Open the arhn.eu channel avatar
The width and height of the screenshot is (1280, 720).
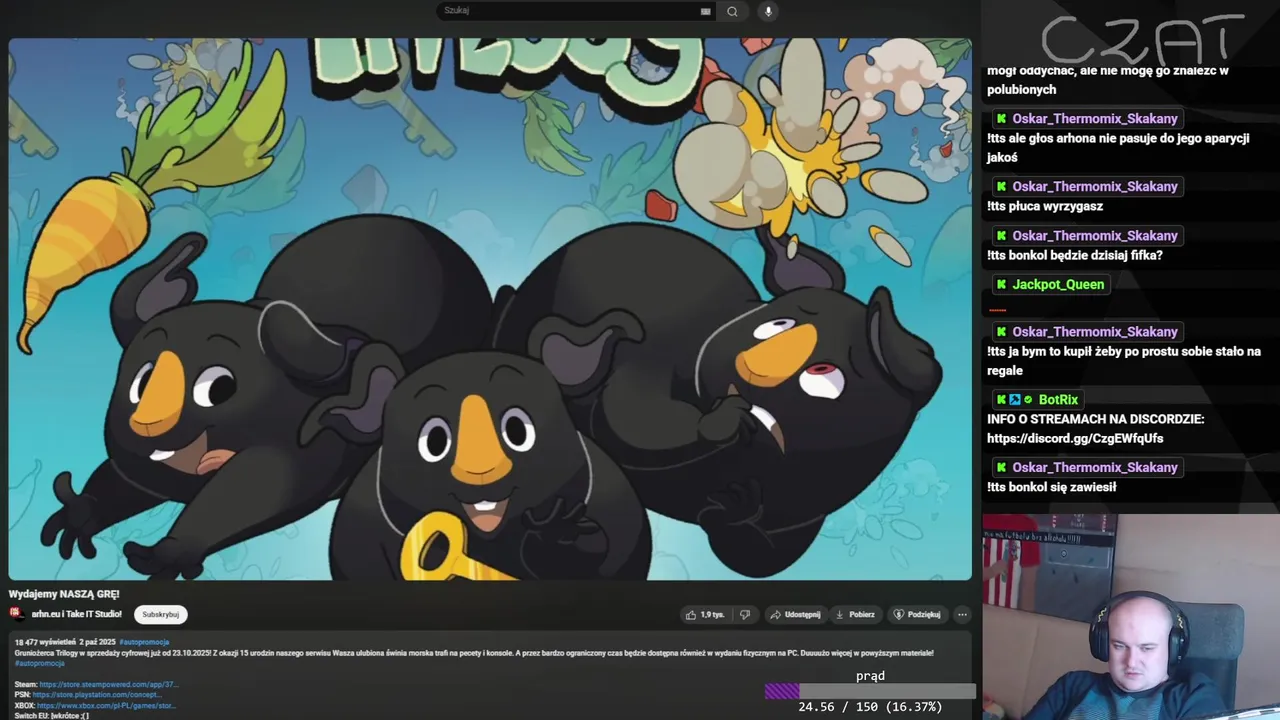pos(17,614)
